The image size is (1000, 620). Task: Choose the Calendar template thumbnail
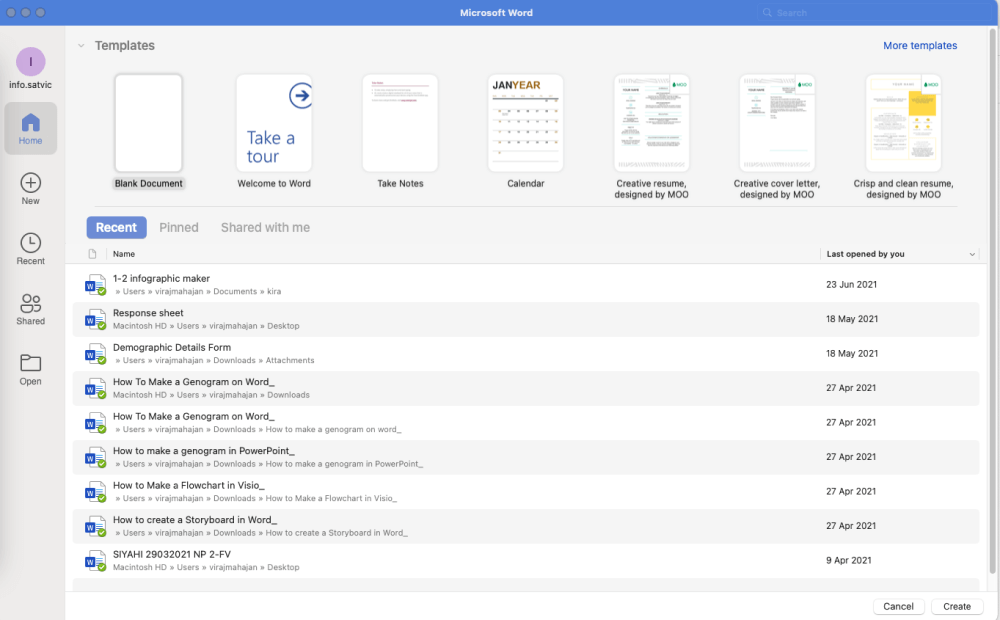[x=525, y=123]
